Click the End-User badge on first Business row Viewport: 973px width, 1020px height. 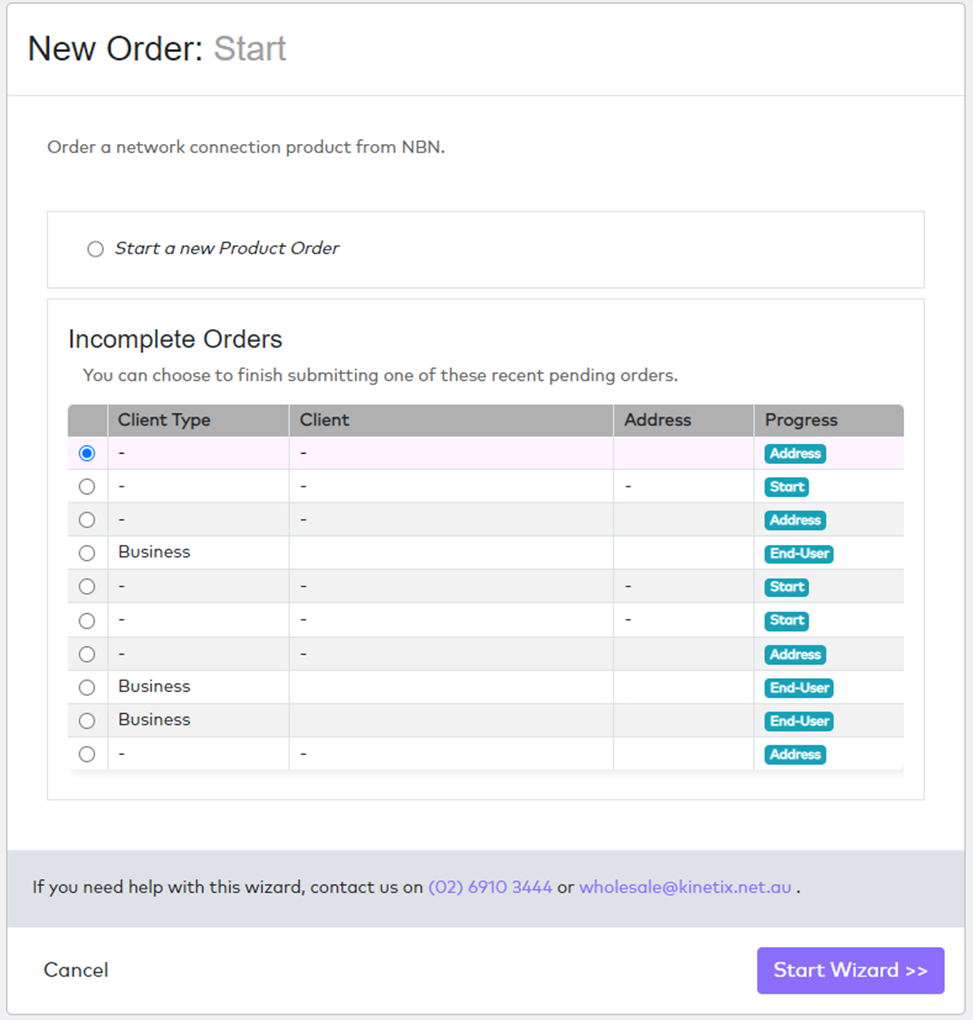click(x=799, y=554)
